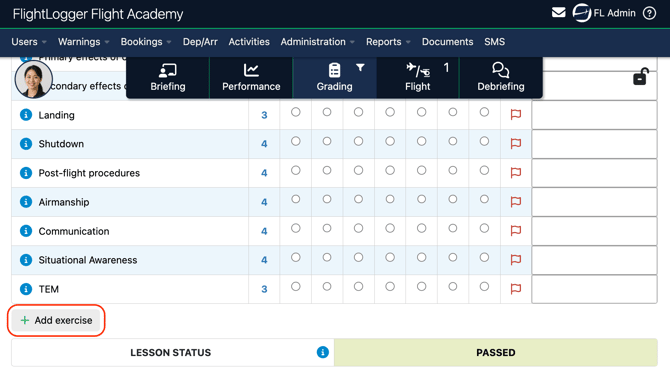This screenshot has height=374, width=670.
Task: Flag the Post-flight procedures exercise
Action: click(x=516, y=173)
